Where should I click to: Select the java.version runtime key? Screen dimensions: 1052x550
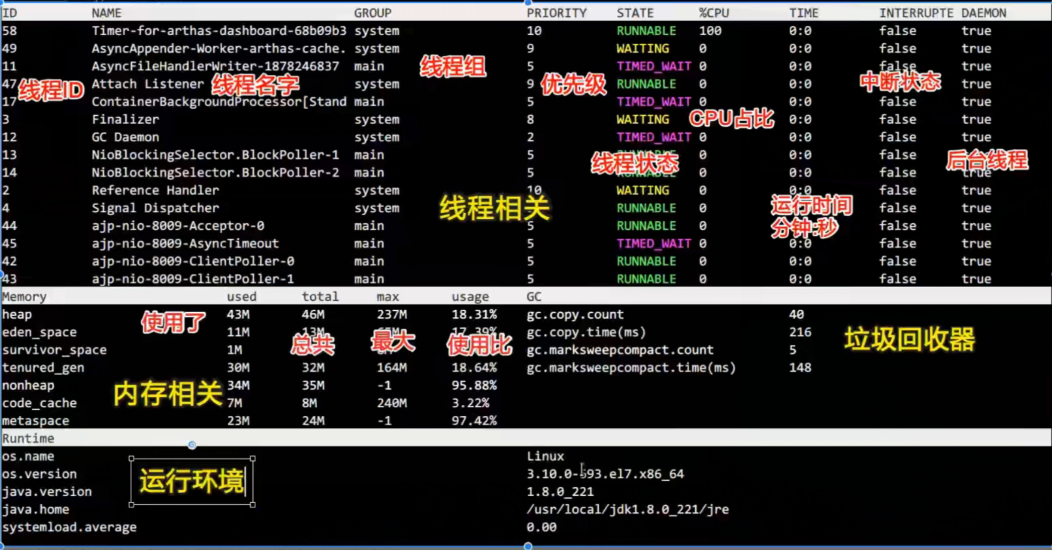pyautogui.click(x=47, y=492)
